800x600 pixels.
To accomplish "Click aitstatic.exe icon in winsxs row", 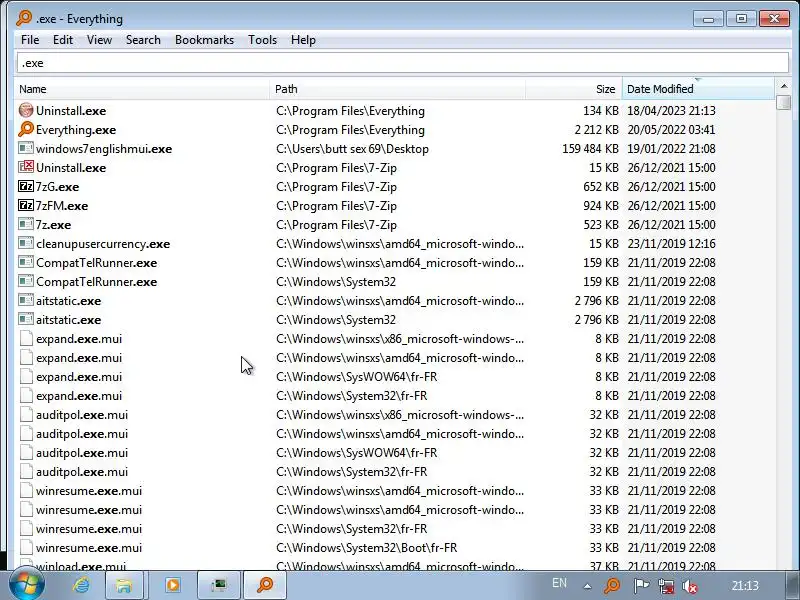I will pos(26,301).
